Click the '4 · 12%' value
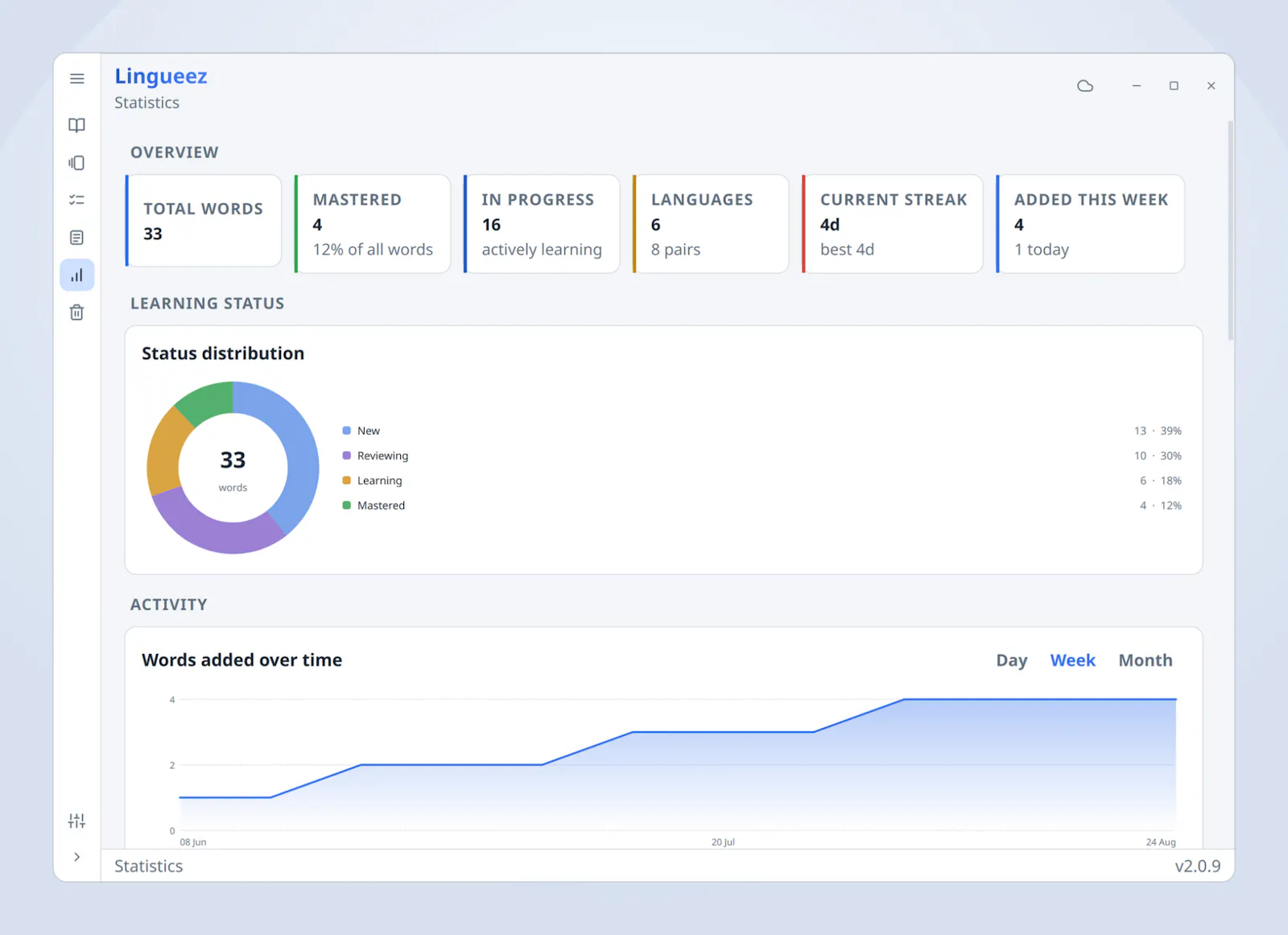The height and width of the screenshot is (935, 1288). click(1161, 506)
